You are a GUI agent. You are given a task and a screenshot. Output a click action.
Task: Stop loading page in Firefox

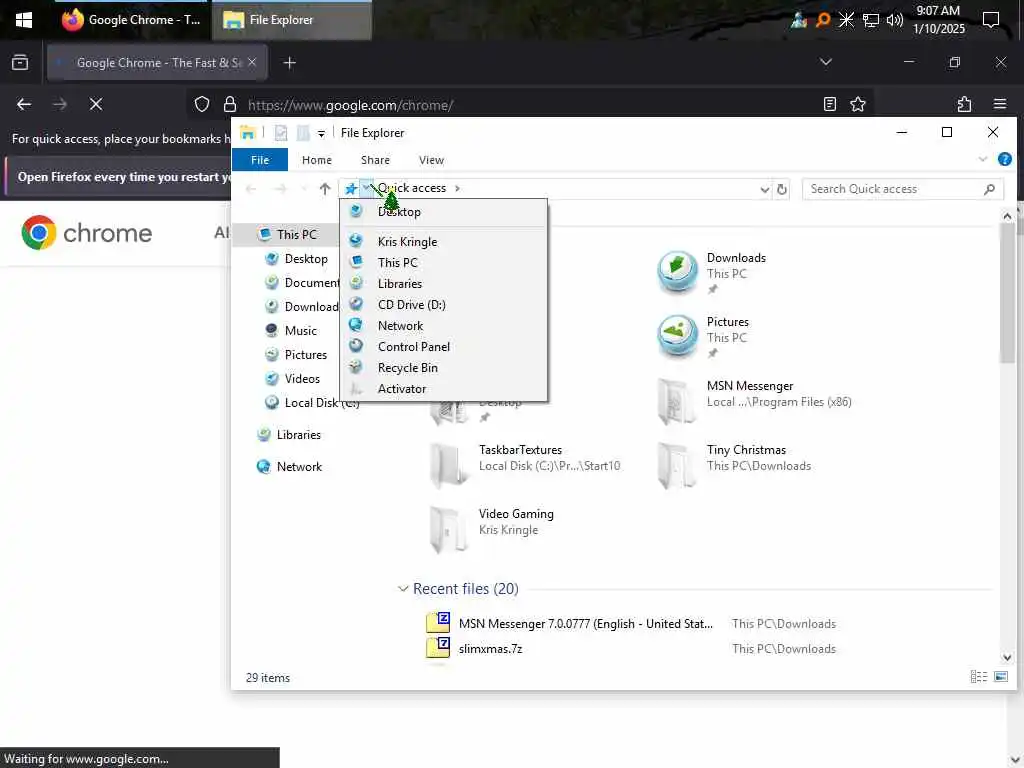(96, 104)
